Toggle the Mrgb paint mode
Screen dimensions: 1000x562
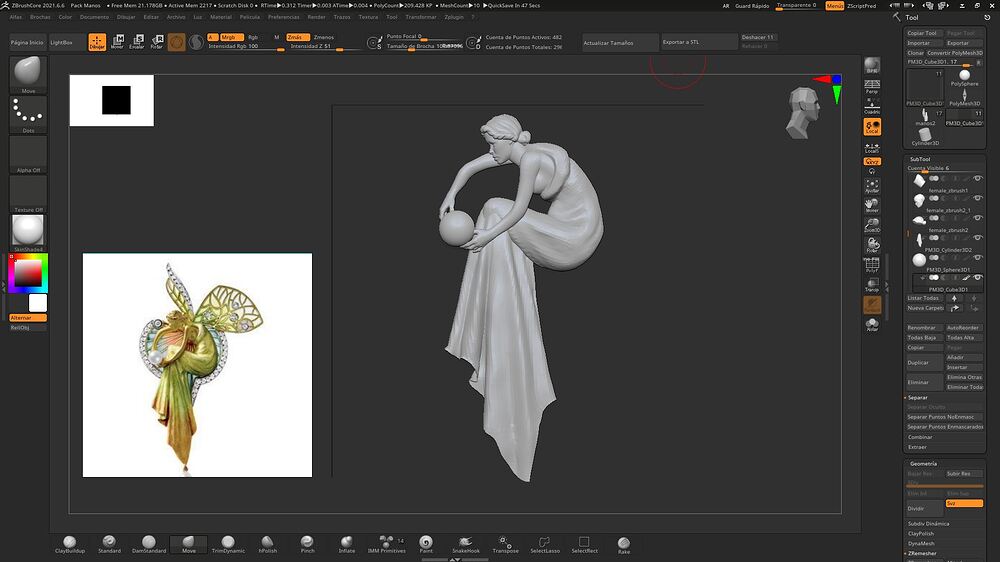pos(232,37)
